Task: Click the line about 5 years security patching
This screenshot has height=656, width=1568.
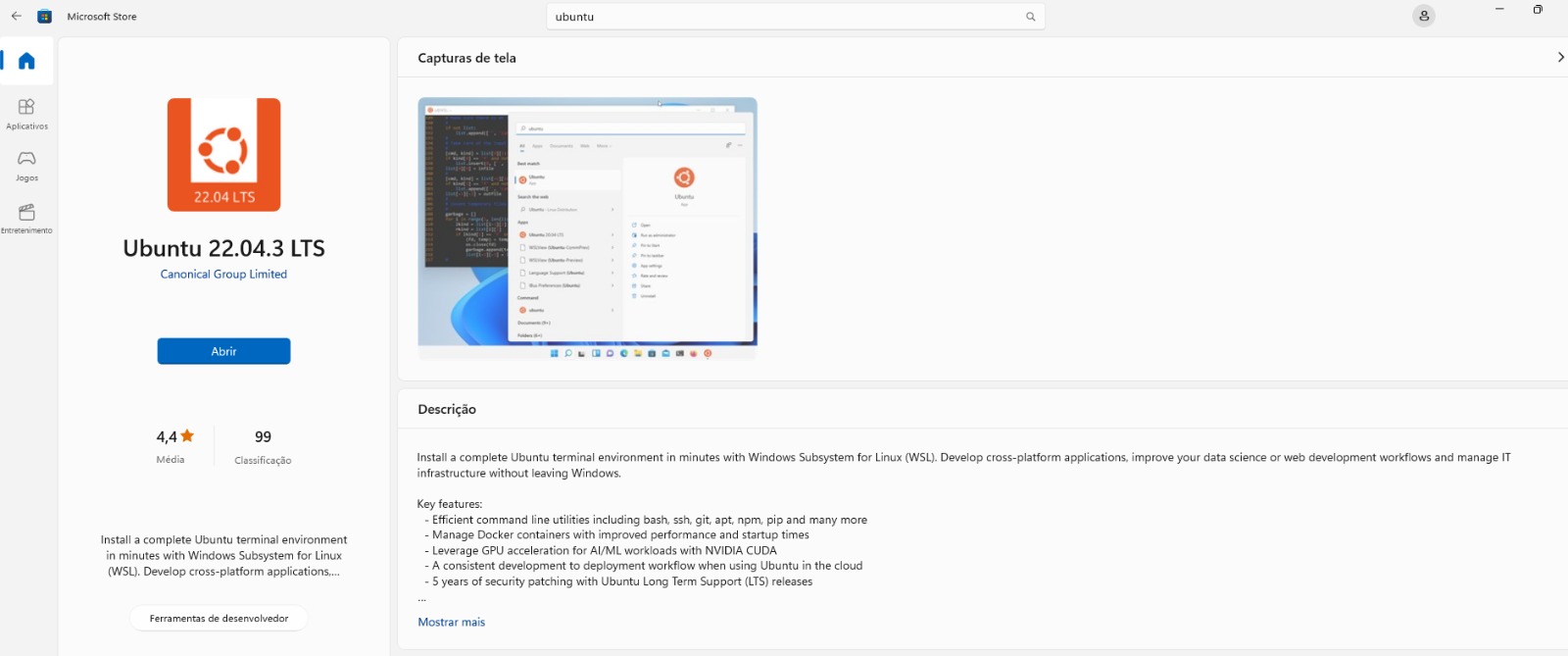Action: click(x=618, y=581)
